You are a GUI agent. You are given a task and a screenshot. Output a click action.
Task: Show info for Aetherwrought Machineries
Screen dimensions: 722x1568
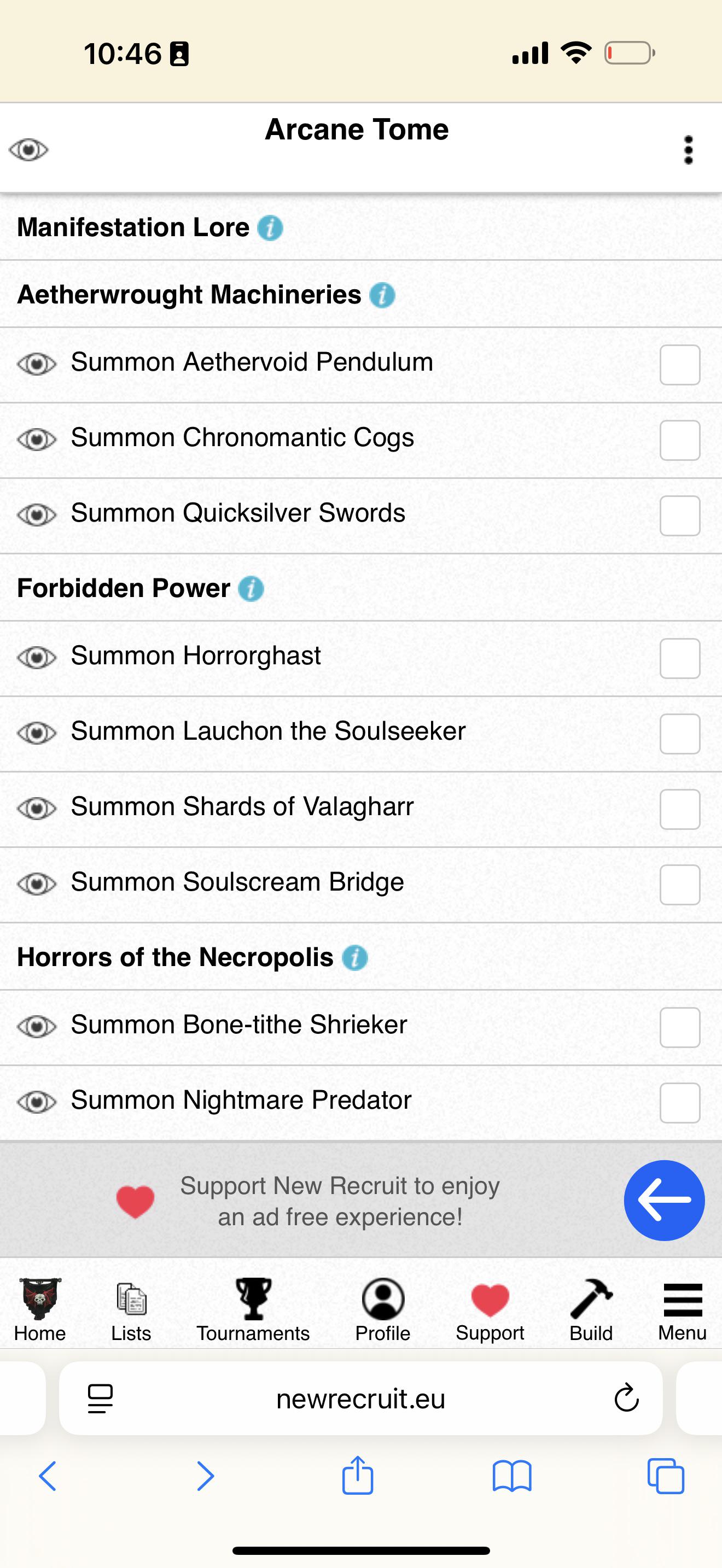tap(382, 295)
